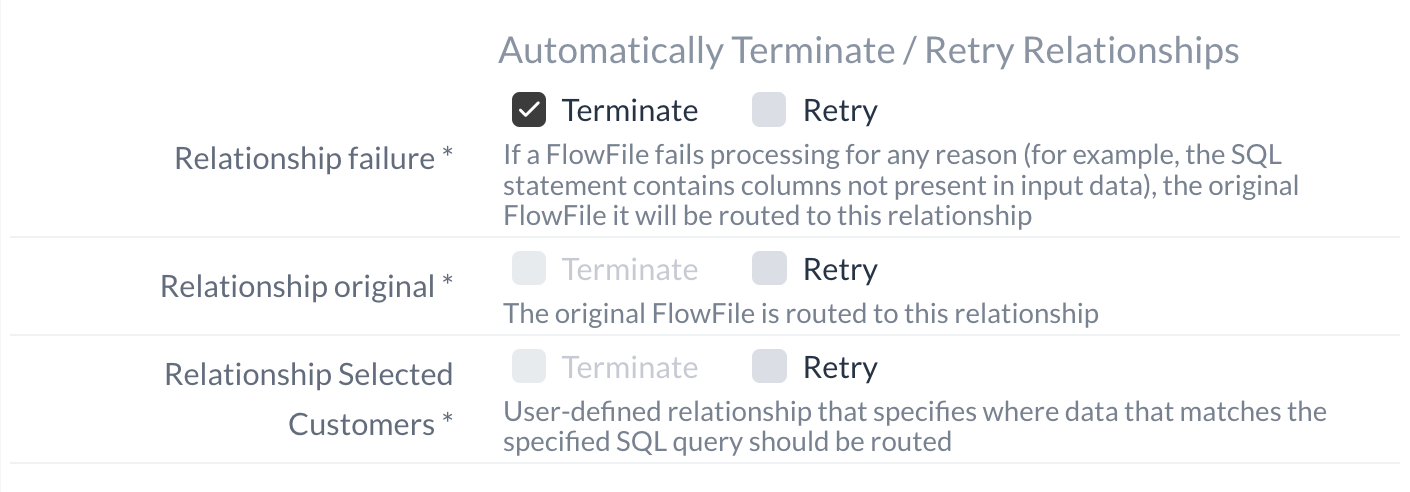Click disabled Terminate checkbox for Selected Customers
1410x492 pixels.
529,367
